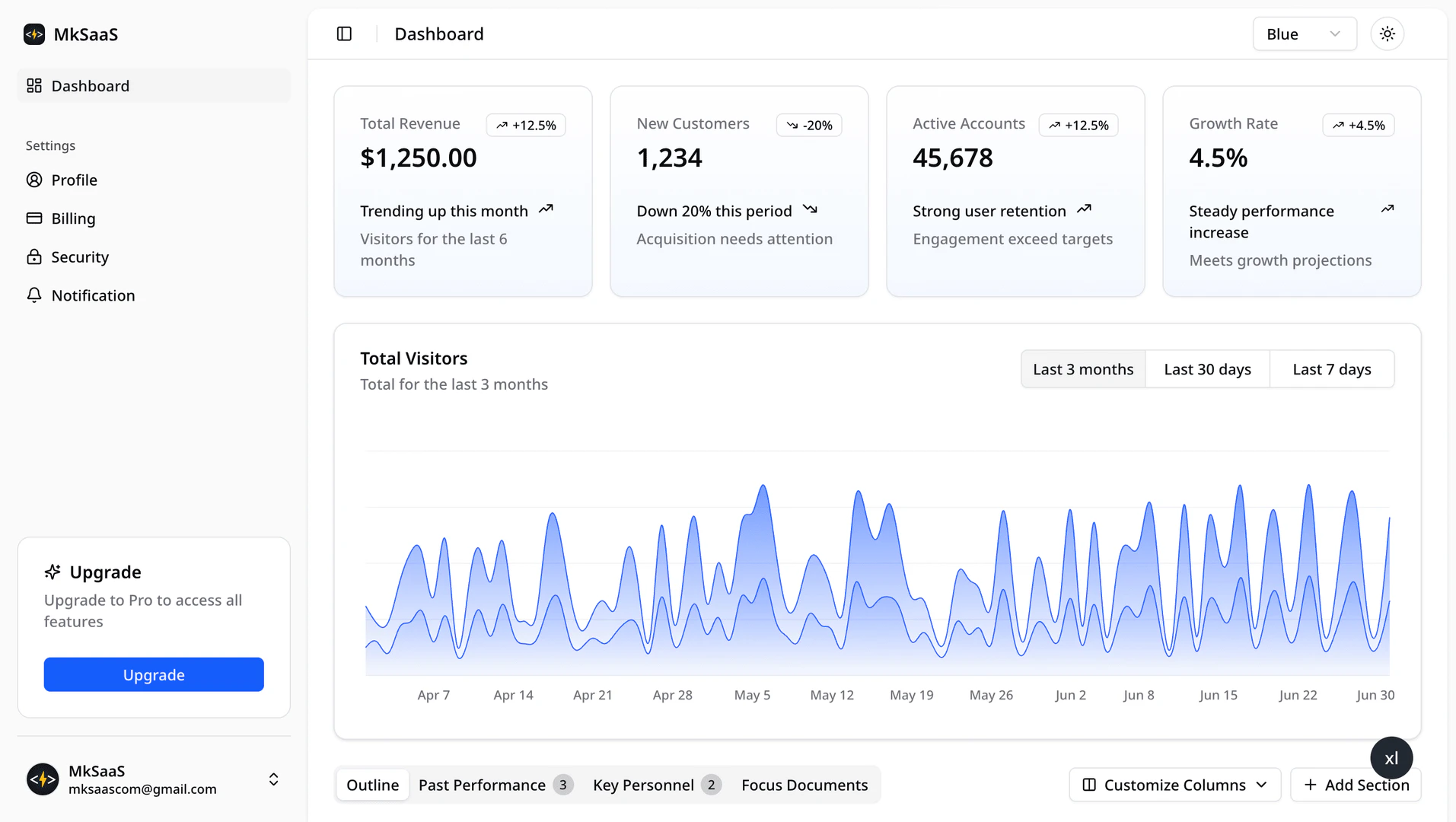Image resolution: width=1456 pixels, height=822 pixels.
Task: Open Security via the lock icon
Action: coord(33,256)
